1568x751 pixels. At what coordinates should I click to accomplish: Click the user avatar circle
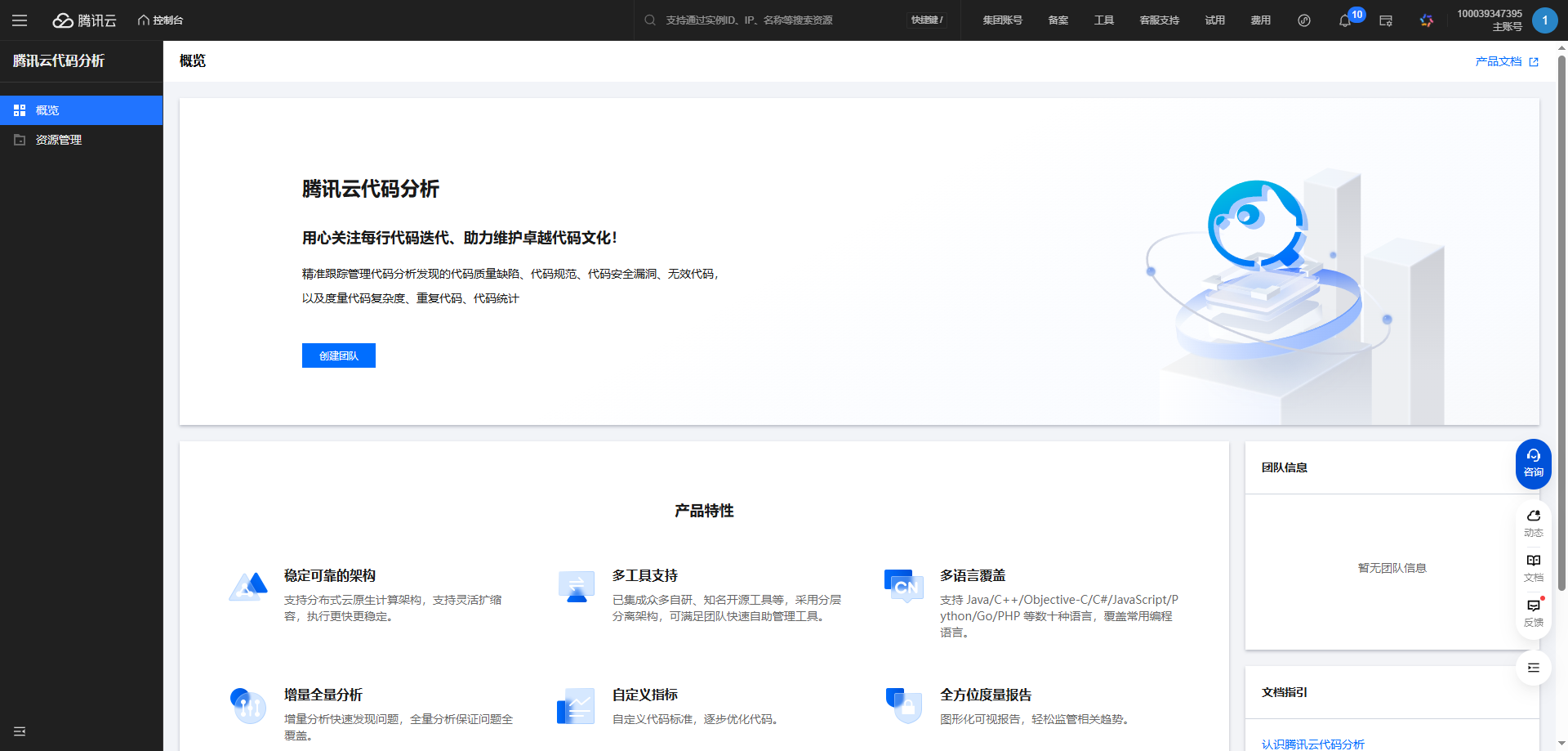pos(1544,20)
